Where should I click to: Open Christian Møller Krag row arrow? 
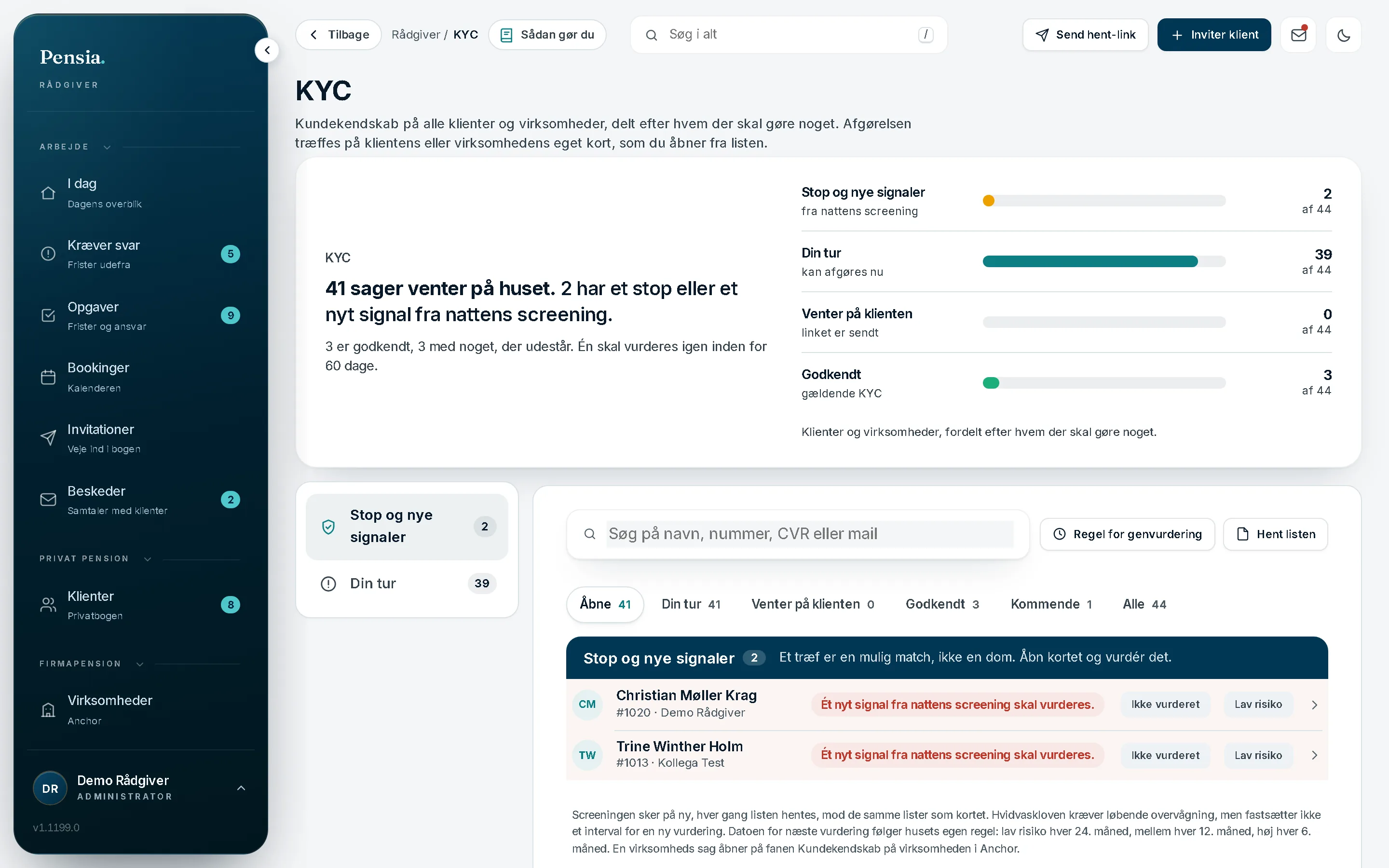click(1314, 705)
